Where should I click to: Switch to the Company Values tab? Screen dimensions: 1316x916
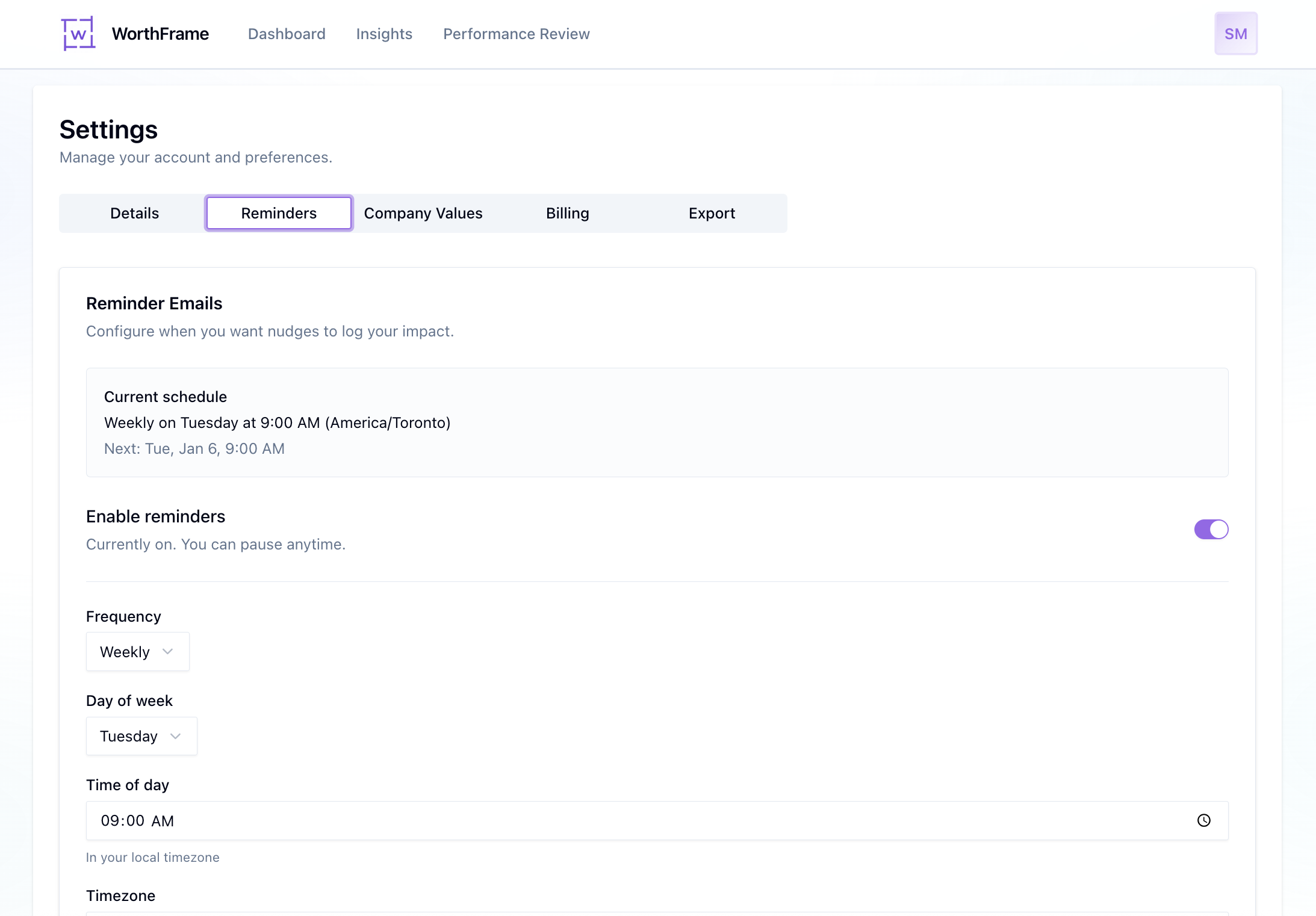coord(423,212)
